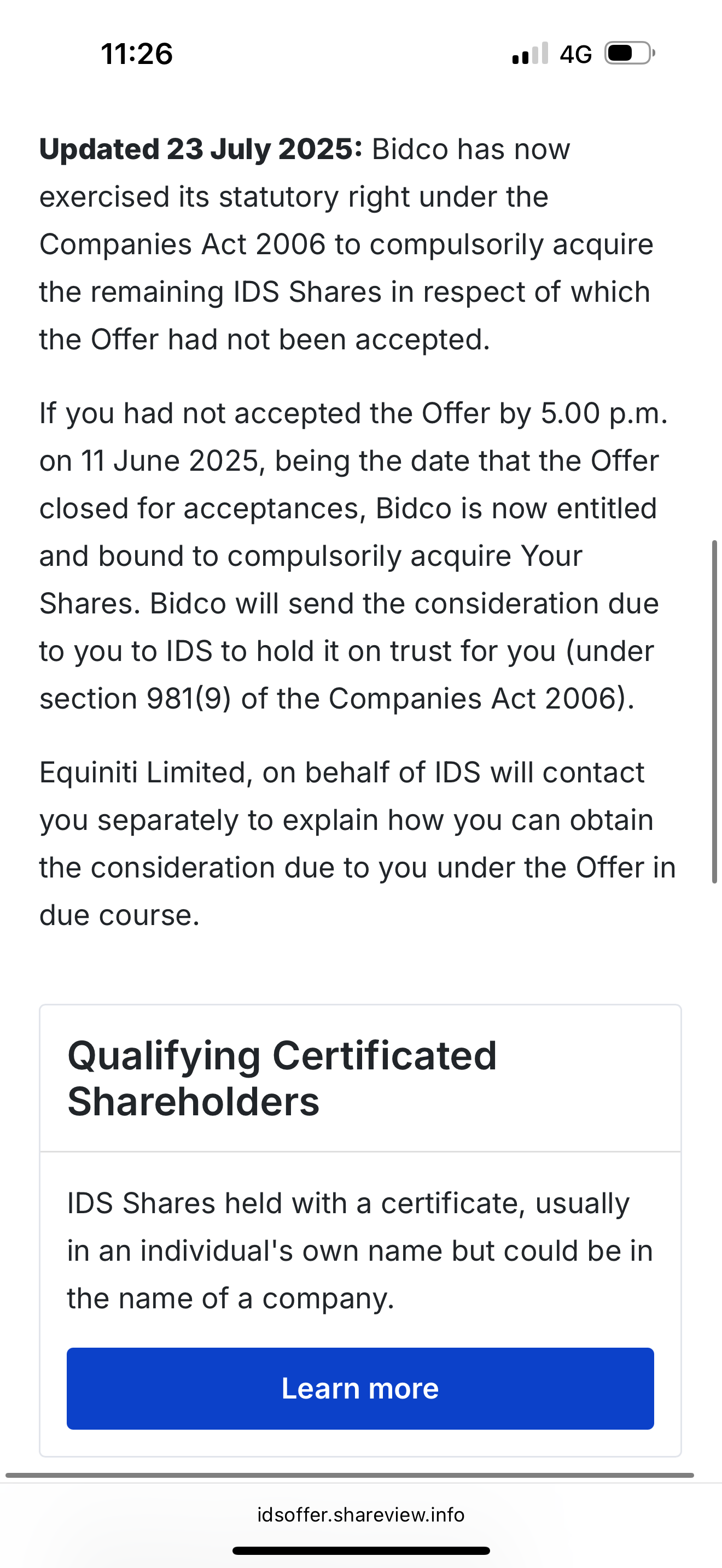Image resolution: width=722 pixels, height=1568 pixels.
Task: Click the bold Updated 23 July 2025 text
Action: coord(201,149)
